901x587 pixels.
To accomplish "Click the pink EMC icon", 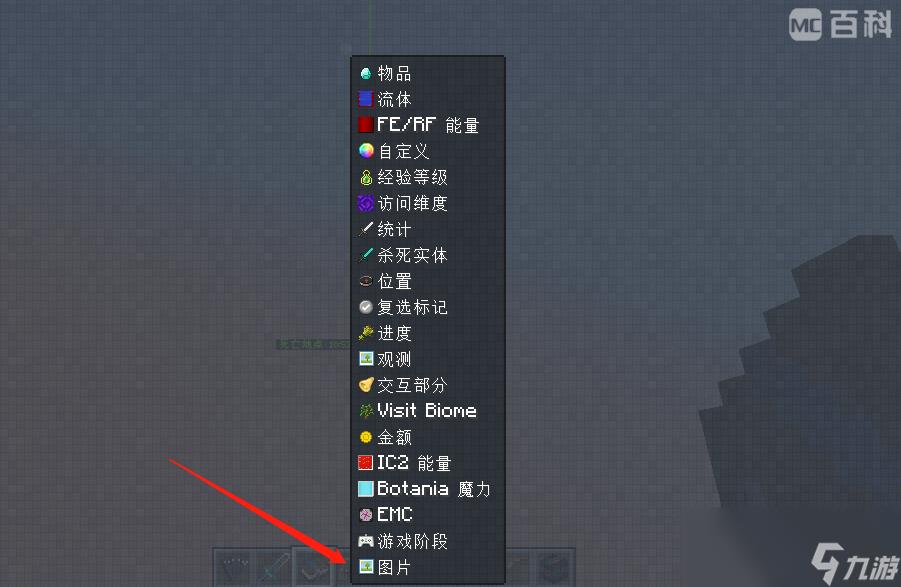I will 365,515.
